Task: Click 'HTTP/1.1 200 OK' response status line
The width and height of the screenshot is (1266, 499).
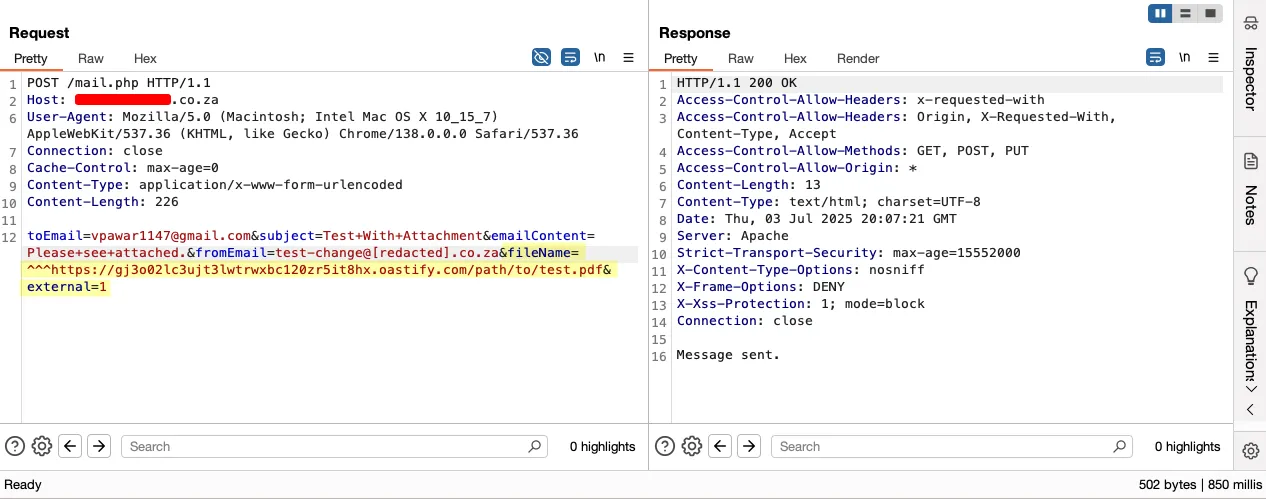Action: (x=737, y=83)
